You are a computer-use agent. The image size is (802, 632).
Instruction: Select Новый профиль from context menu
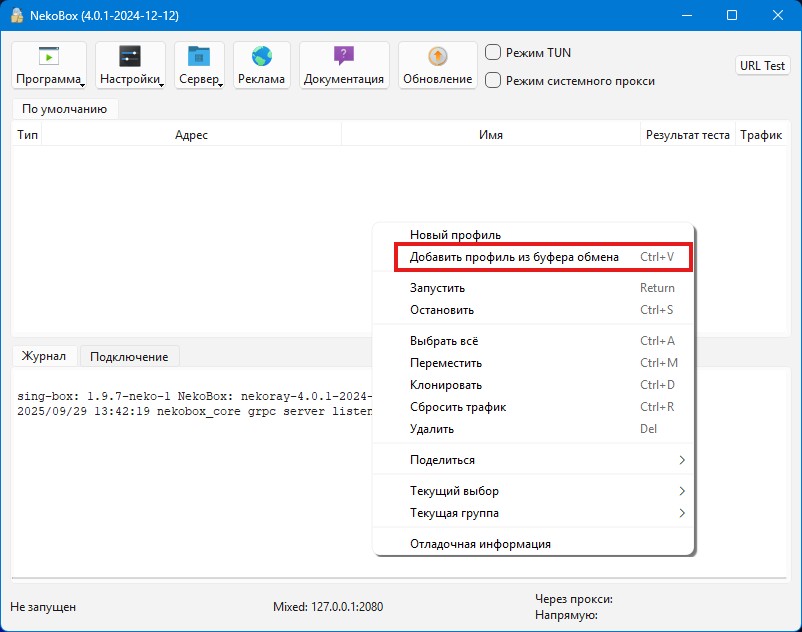[455, 235]
